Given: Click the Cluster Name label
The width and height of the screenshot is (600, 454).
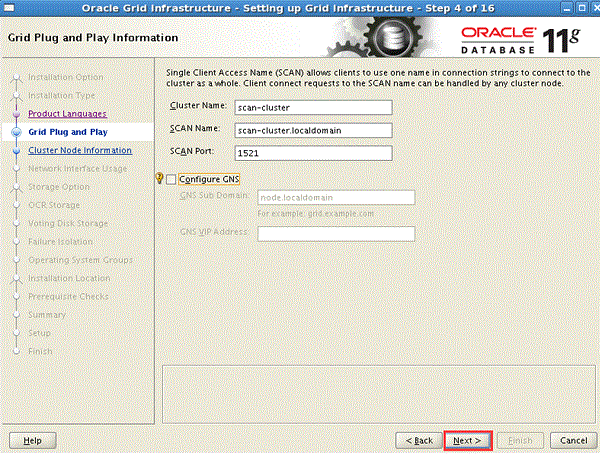Looking at the screenshot, I should click(198, 105).
